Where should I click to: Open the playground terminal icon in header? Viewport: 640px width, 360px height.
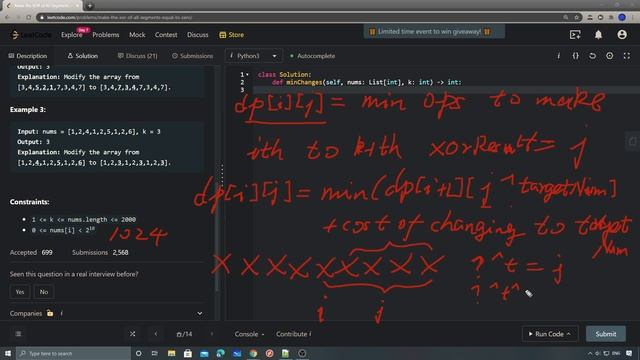coord(575,35)
